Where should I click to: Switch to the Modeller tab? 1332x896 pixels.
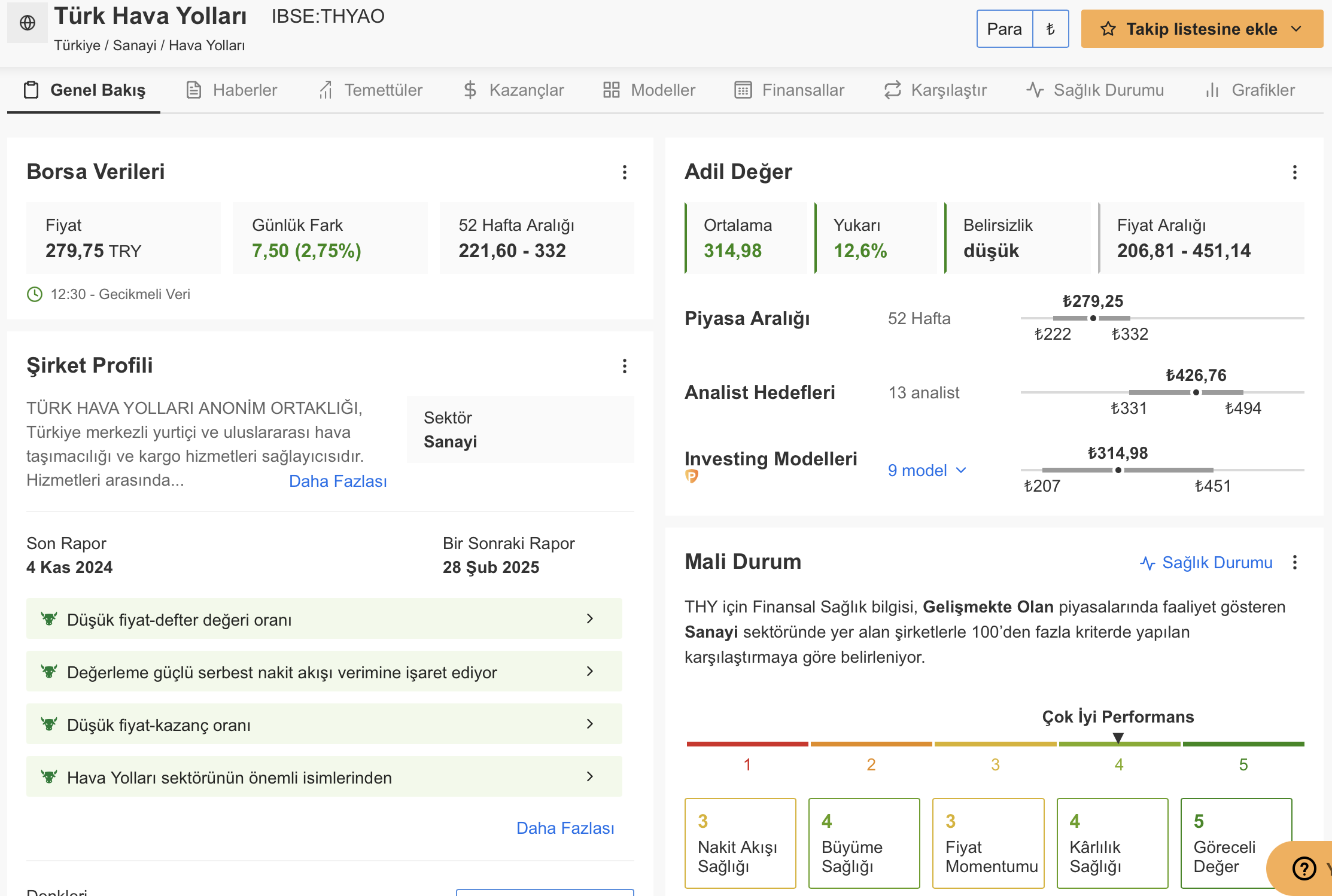(649, 90)
